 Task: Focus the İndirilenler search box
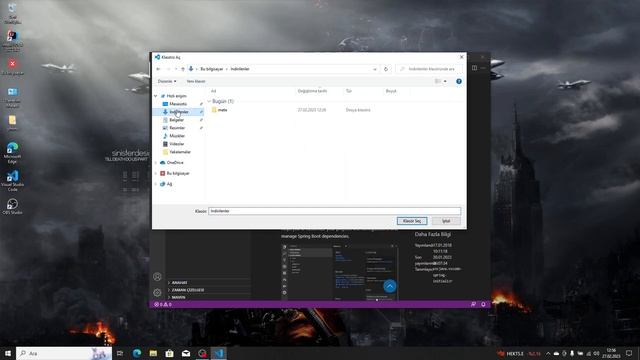click(x=429, y=69)
